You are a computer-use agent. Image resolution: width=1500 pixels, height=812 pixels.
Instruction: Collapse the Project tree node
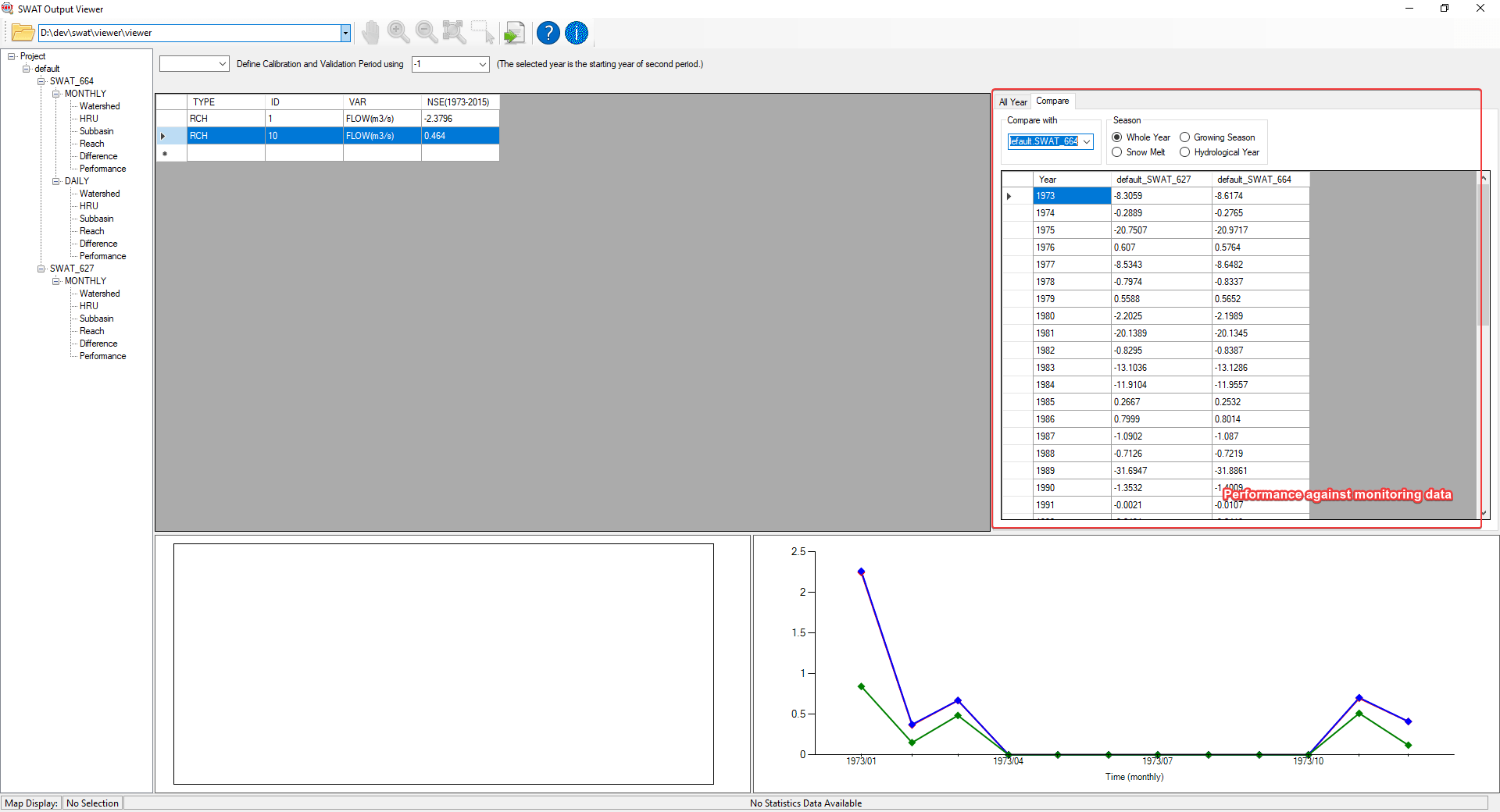(x=12, y=56)
